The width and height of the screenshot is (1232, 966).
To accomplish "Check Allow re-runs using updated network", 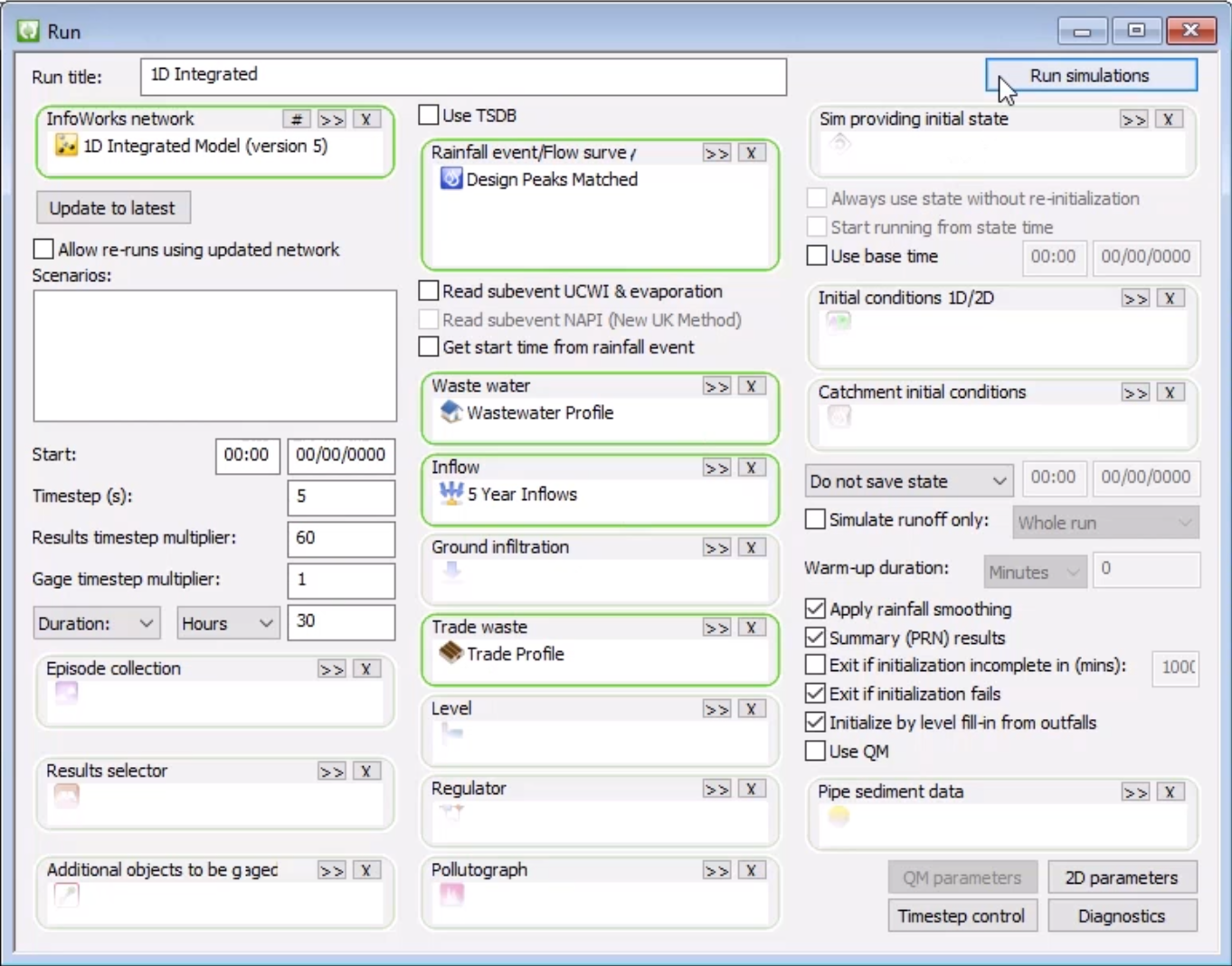I will point(43,249).
